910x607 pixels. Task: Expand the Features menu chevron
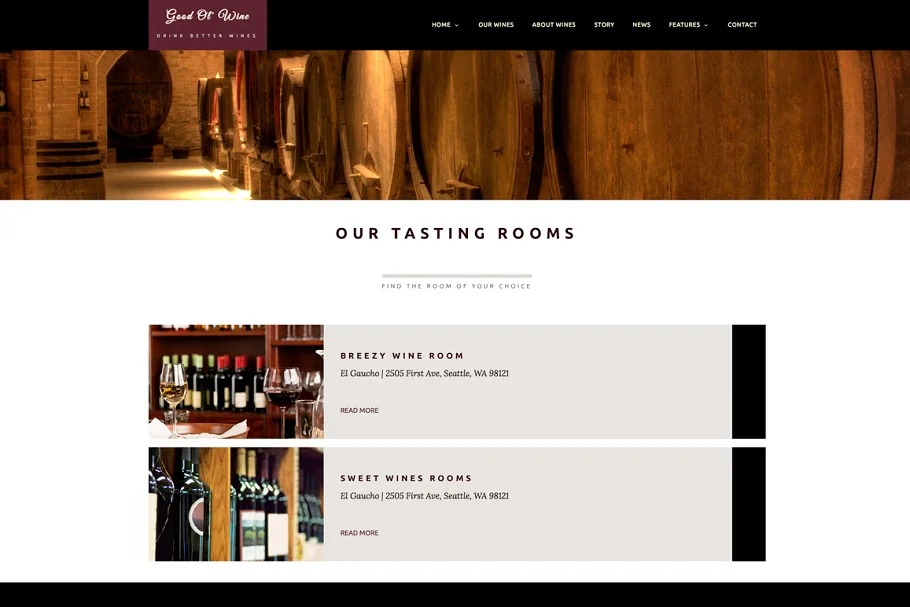point(706,25)
